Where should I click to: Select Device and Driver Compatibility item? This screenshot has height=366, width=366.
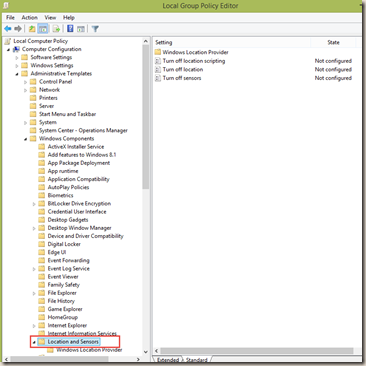point(85,236)
